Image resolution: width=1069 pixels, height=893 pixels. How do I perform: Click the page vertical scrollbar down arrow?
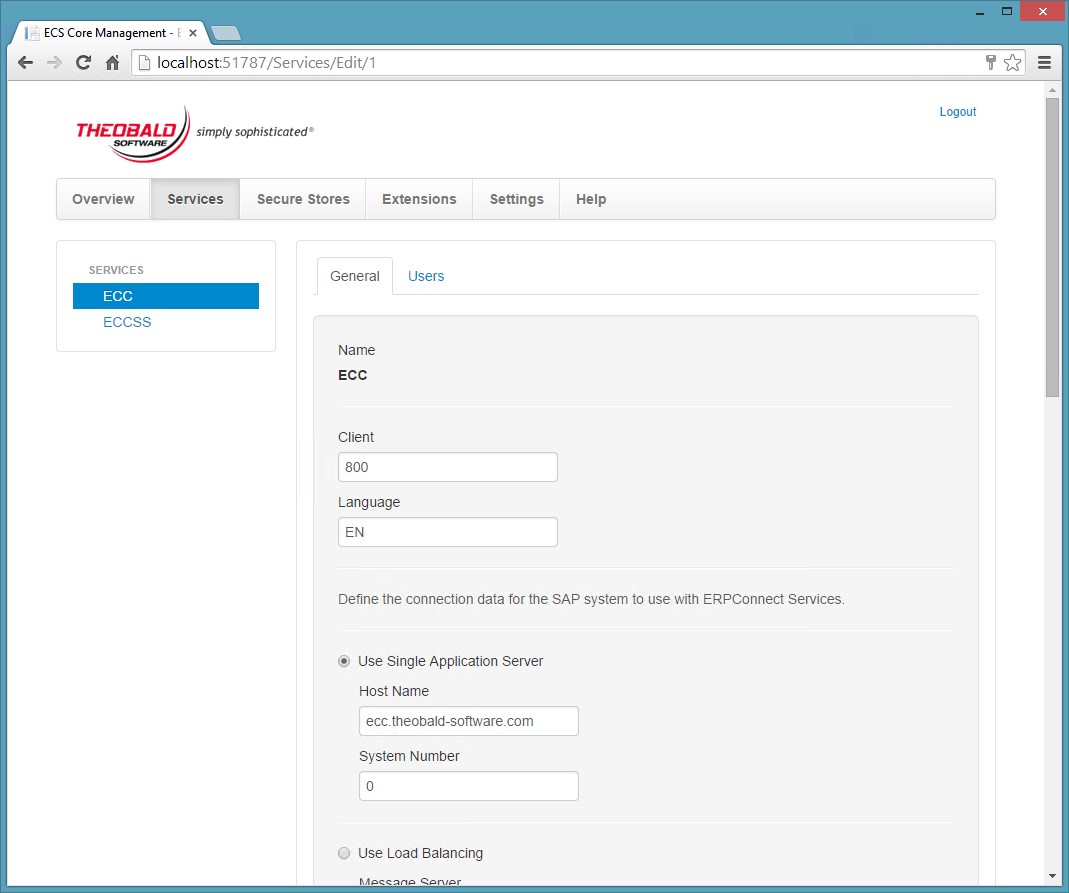(1052, 875)
